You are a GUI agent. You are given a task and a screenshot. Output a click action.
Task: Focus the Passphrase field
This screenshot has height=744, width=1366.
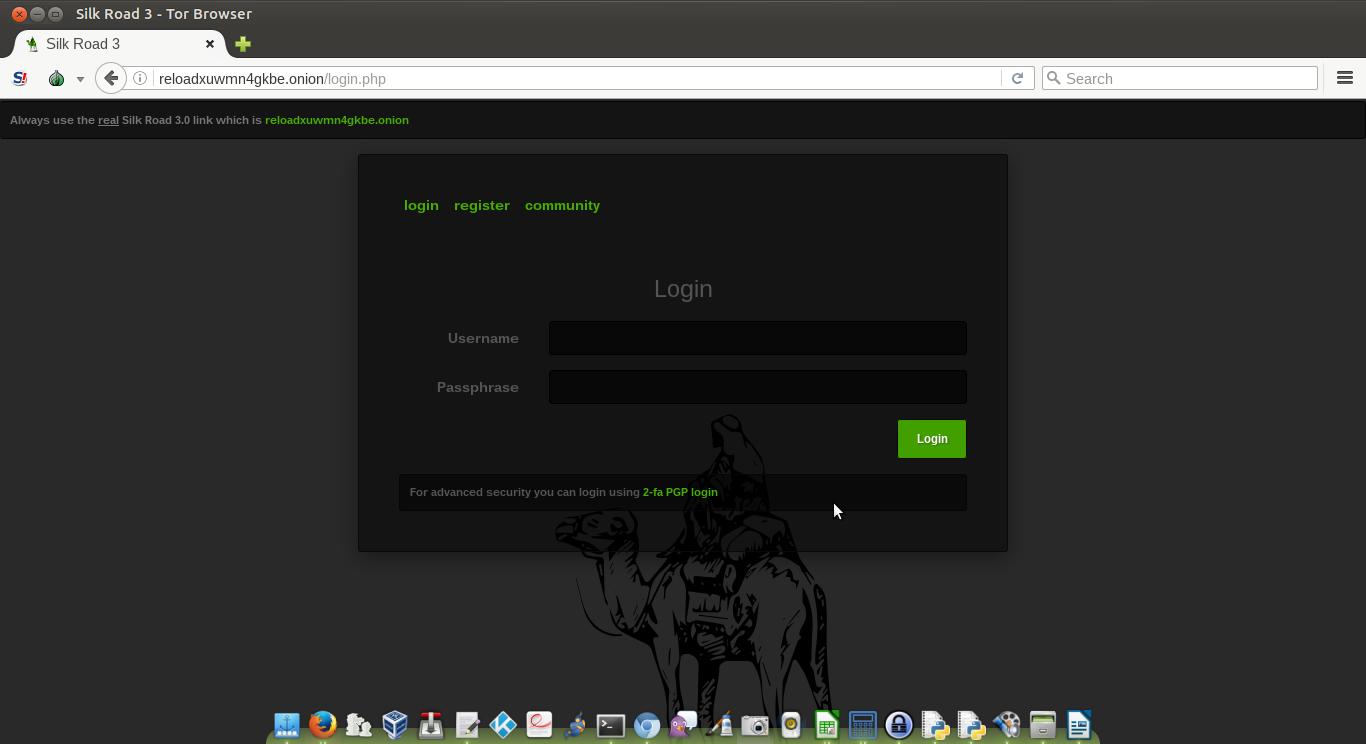(757, 387)
